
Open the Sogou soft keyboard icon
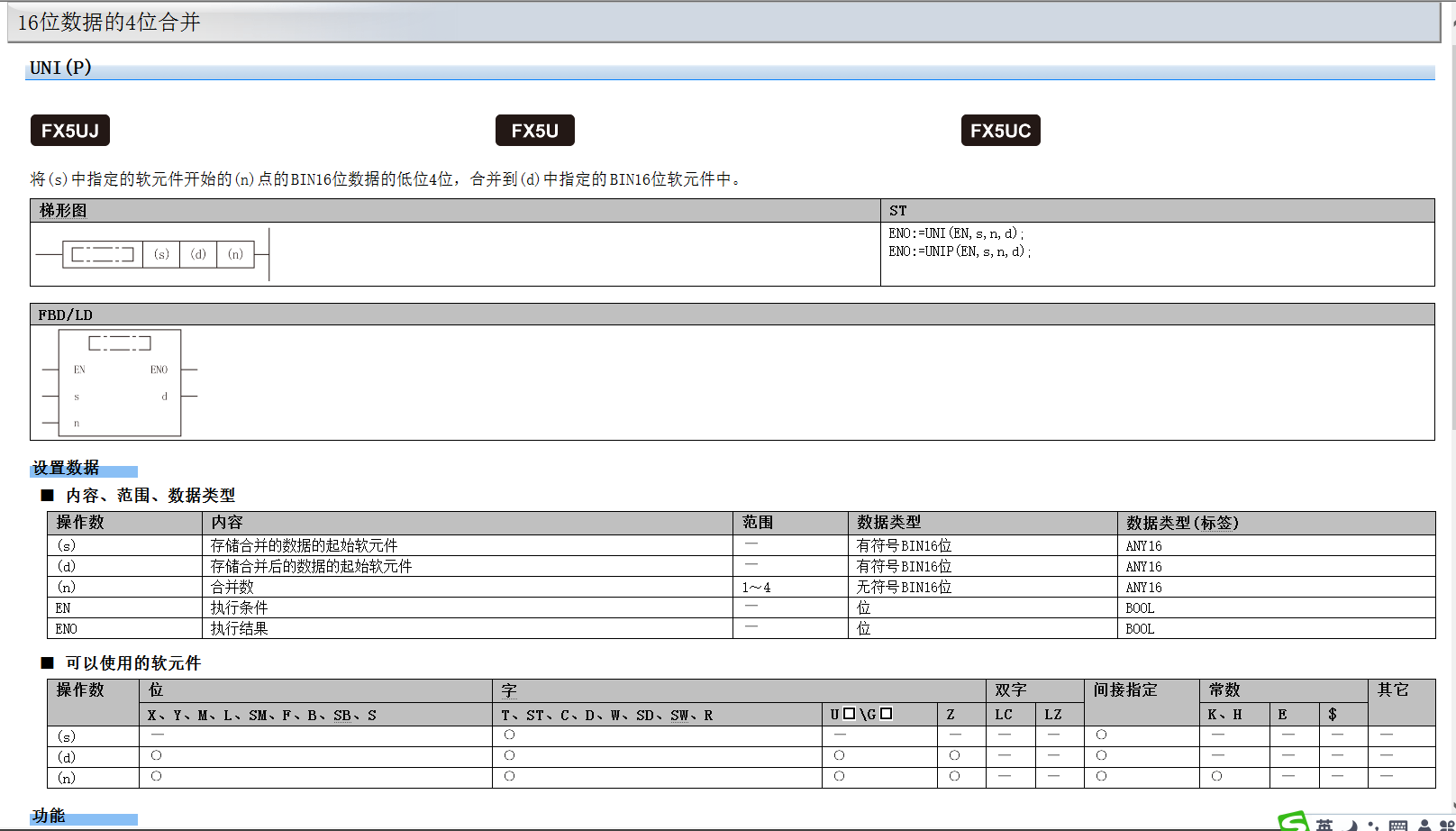(1398, 826)
